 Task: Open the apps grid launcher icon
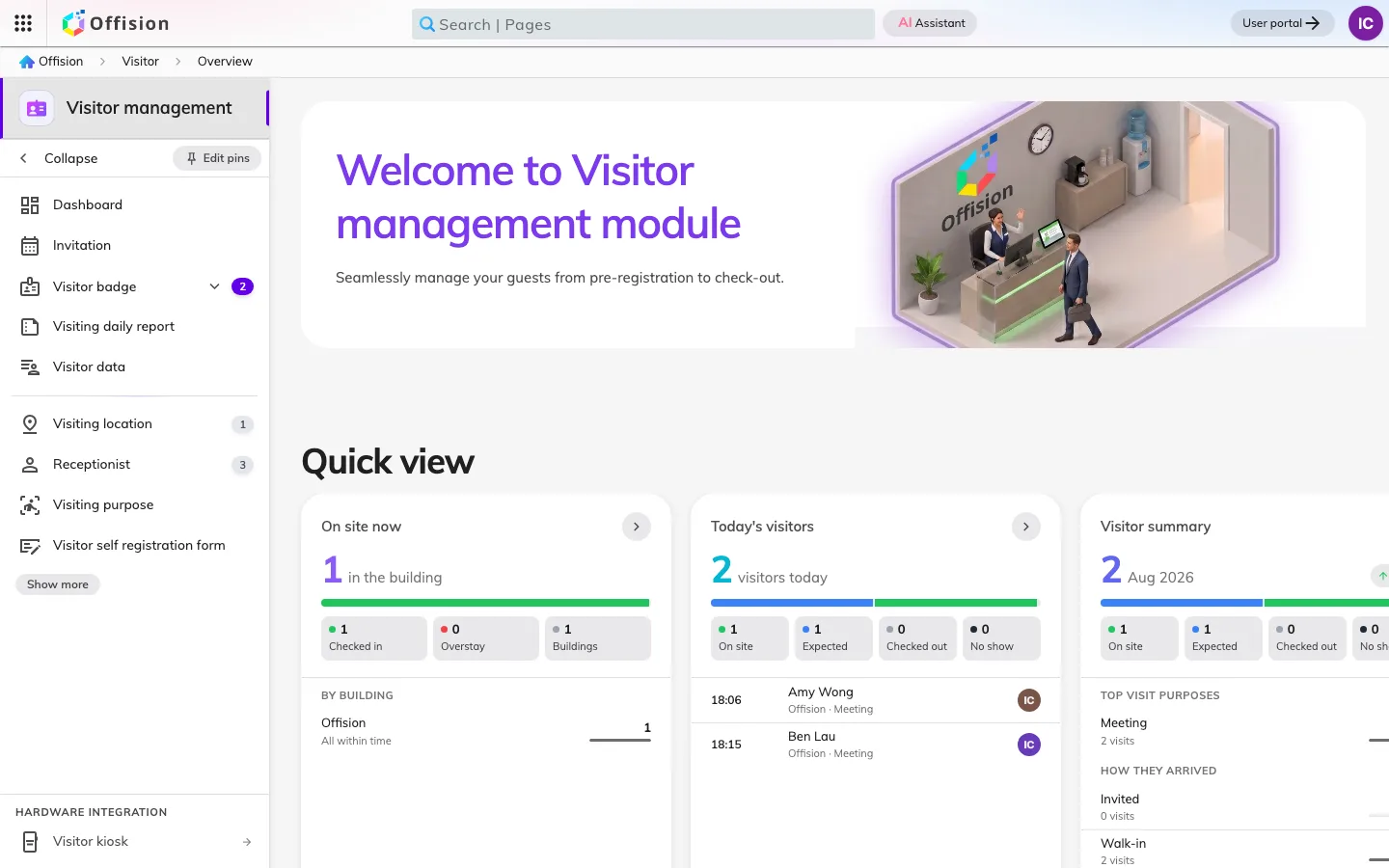click(23, 23)
